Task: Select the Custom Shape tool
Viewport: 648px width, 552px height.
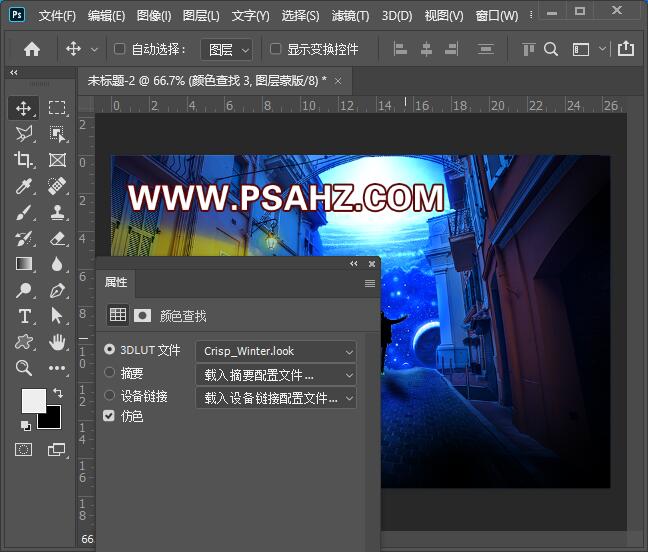Action: point(24,342)
